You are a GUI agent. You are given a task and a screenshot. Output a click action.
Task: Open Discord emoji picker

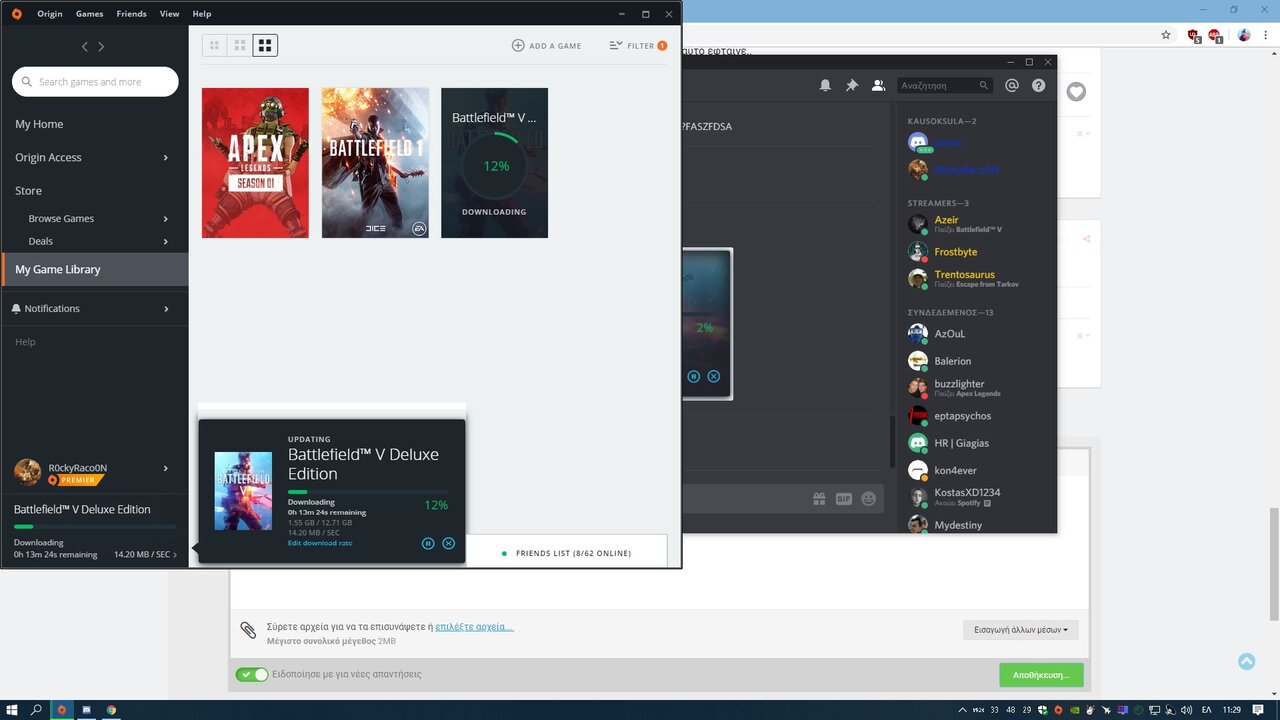click(869, 498)
